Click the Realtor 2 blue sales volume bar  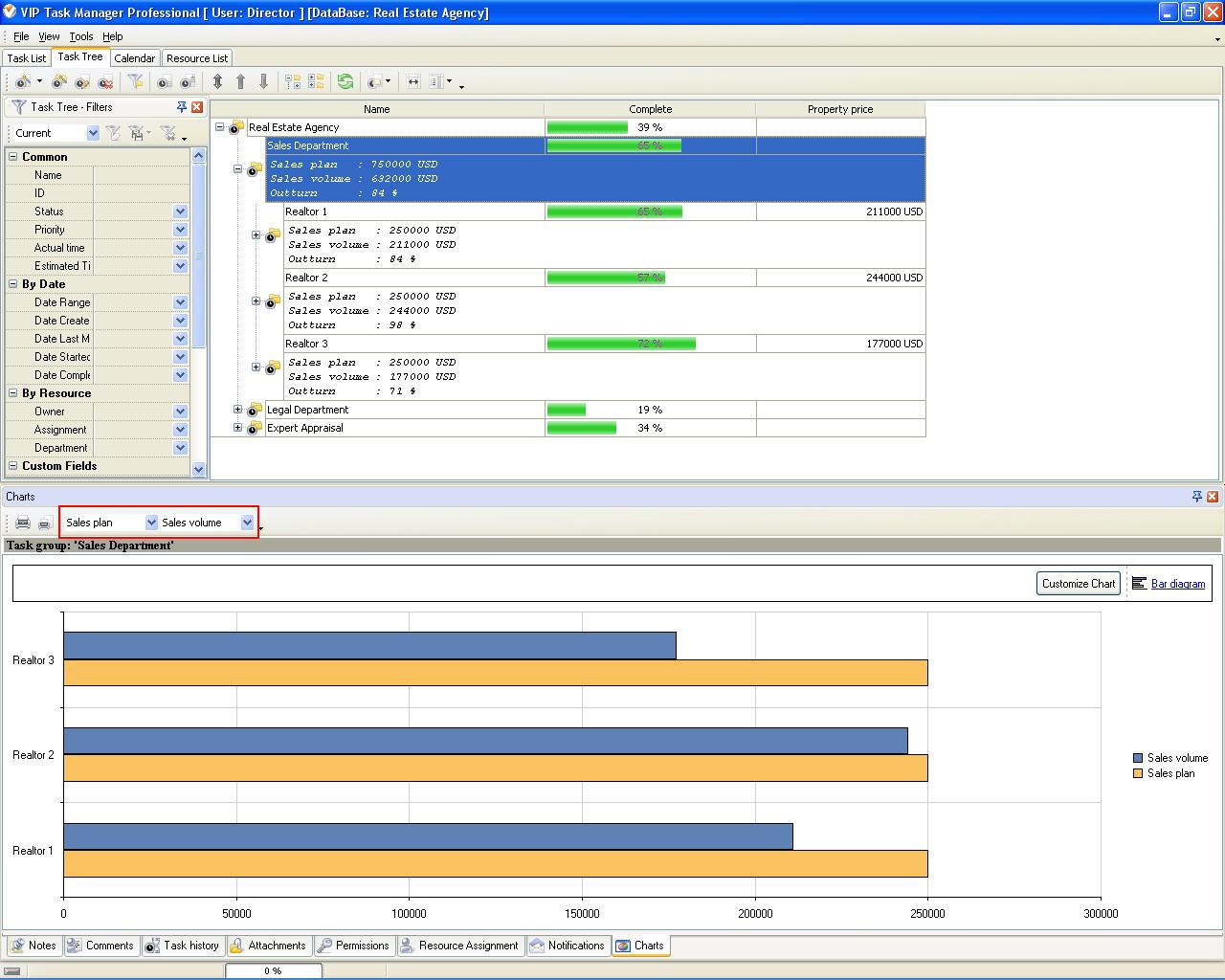pos(485,741)
